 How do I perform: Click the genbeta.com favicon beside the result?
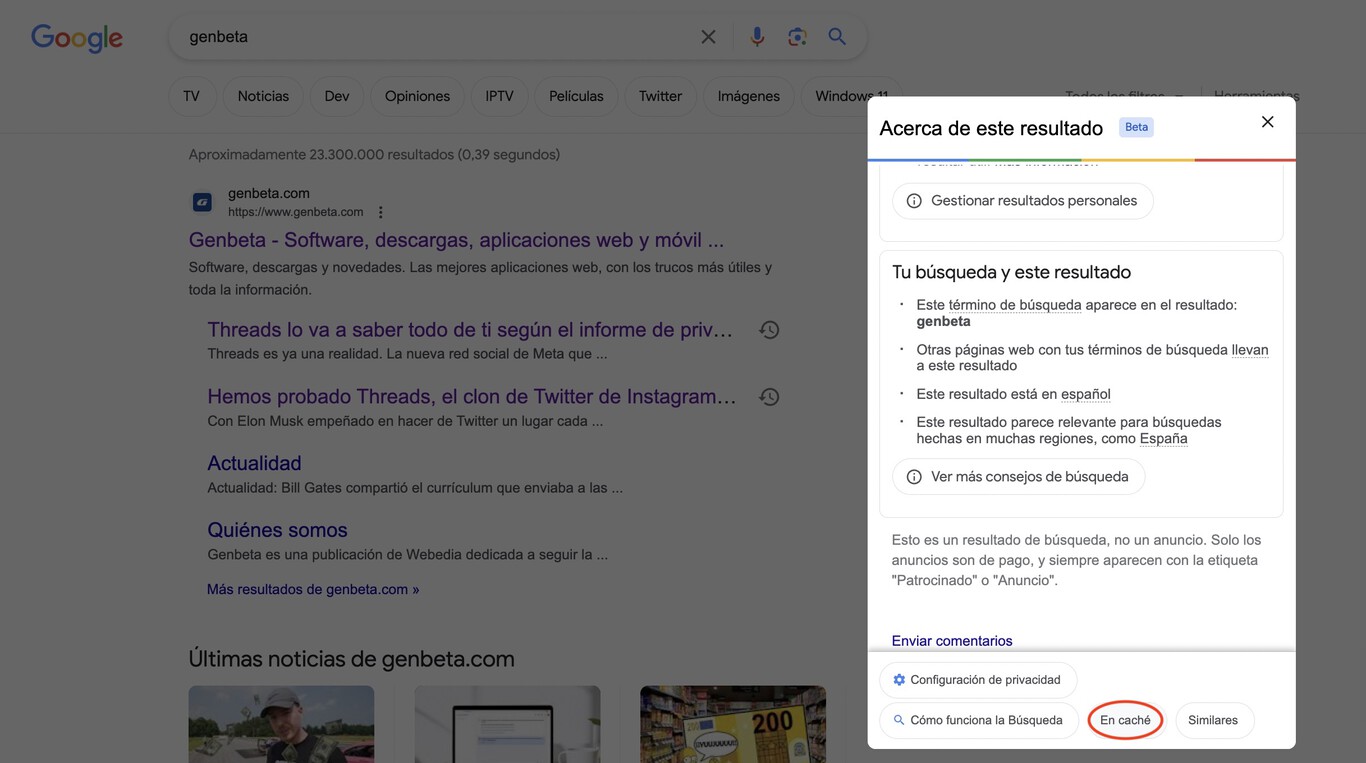click(201, 200)
